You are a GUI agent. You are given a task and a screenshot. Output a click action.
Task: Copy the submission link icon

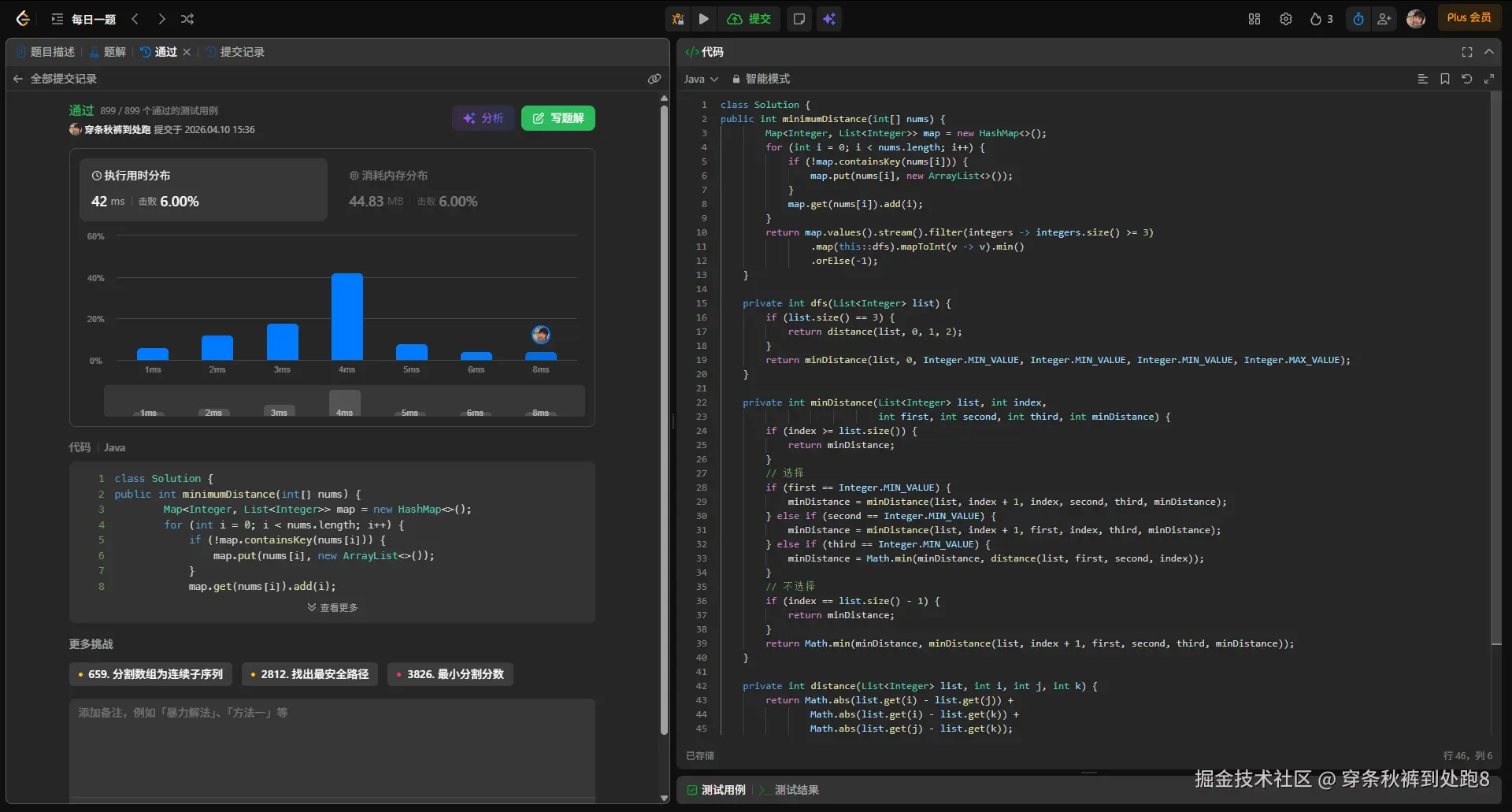(654, 79)
